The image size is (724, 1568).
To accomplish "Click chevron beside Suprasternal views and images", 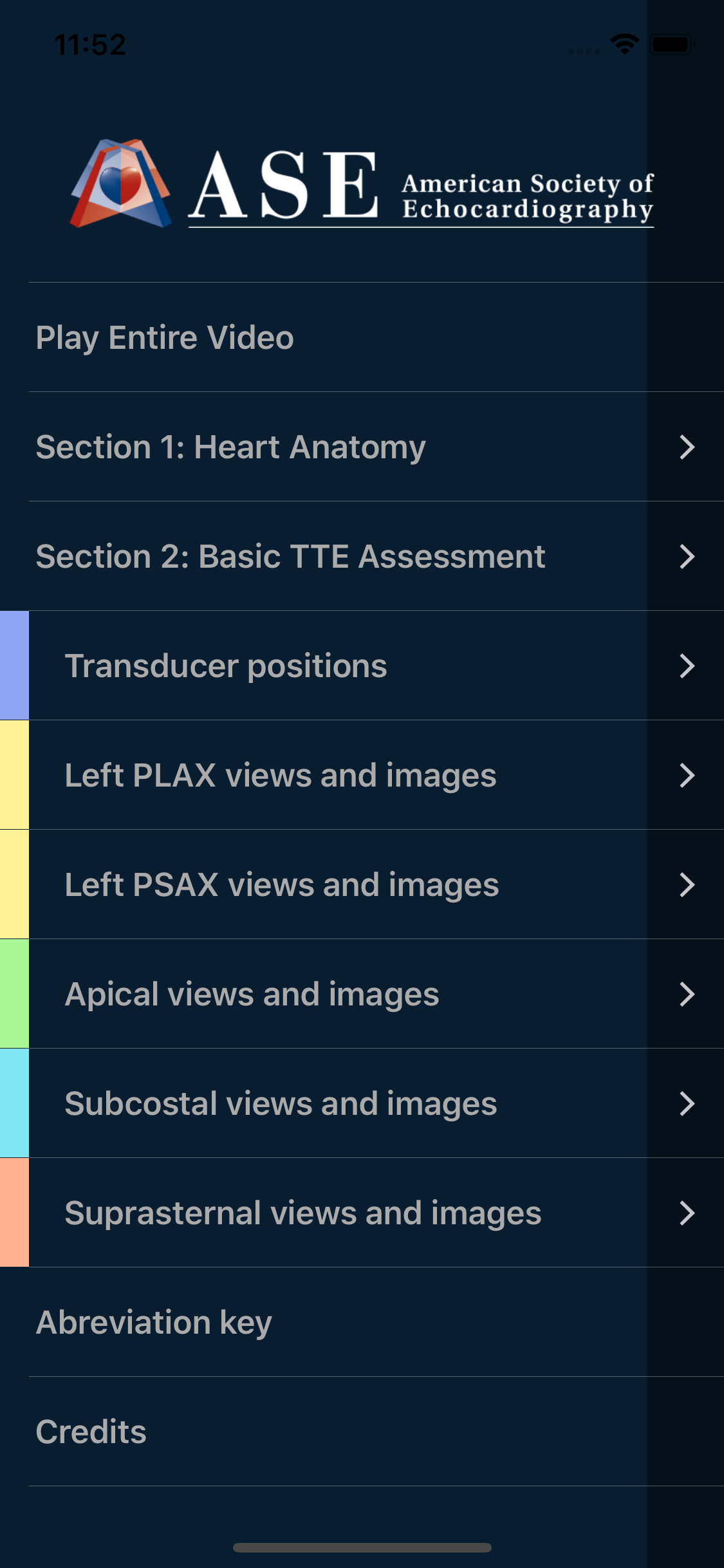I will coord(687,1213).
